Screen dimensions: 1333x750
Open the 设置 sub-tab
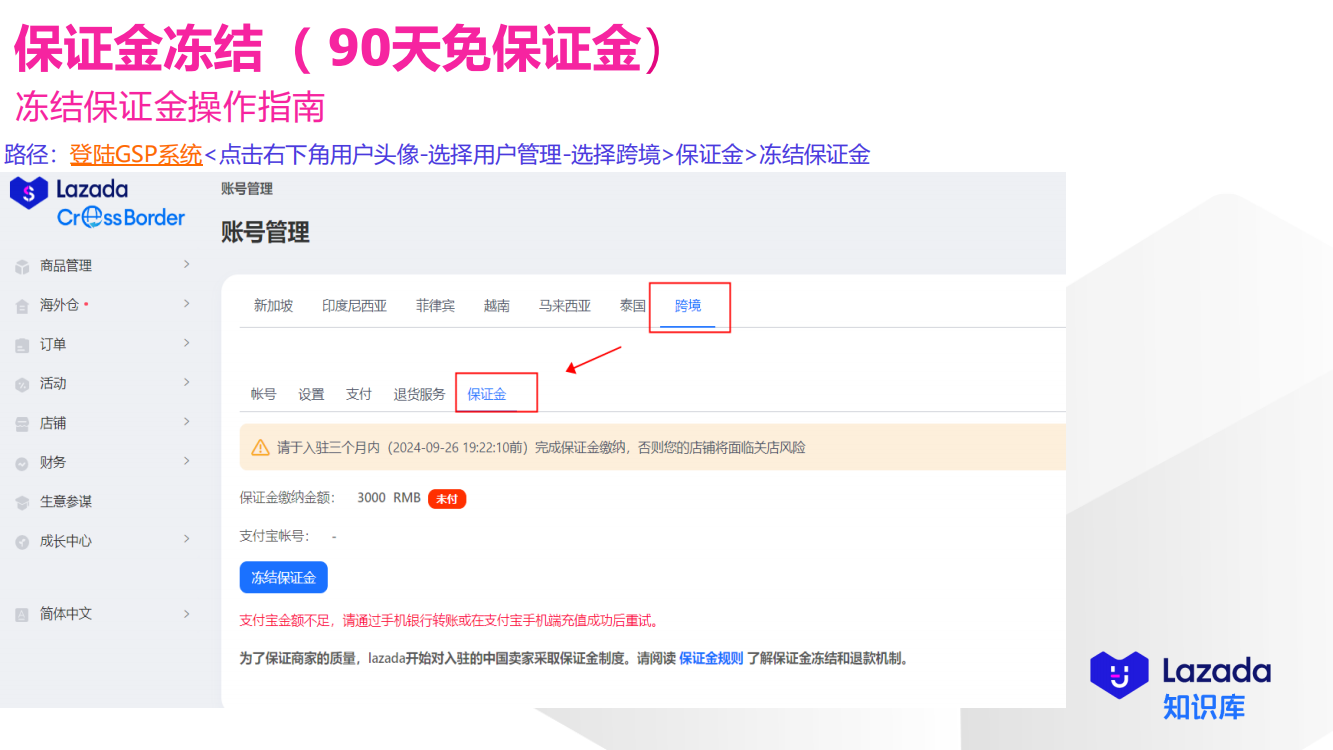pos(311,394)
